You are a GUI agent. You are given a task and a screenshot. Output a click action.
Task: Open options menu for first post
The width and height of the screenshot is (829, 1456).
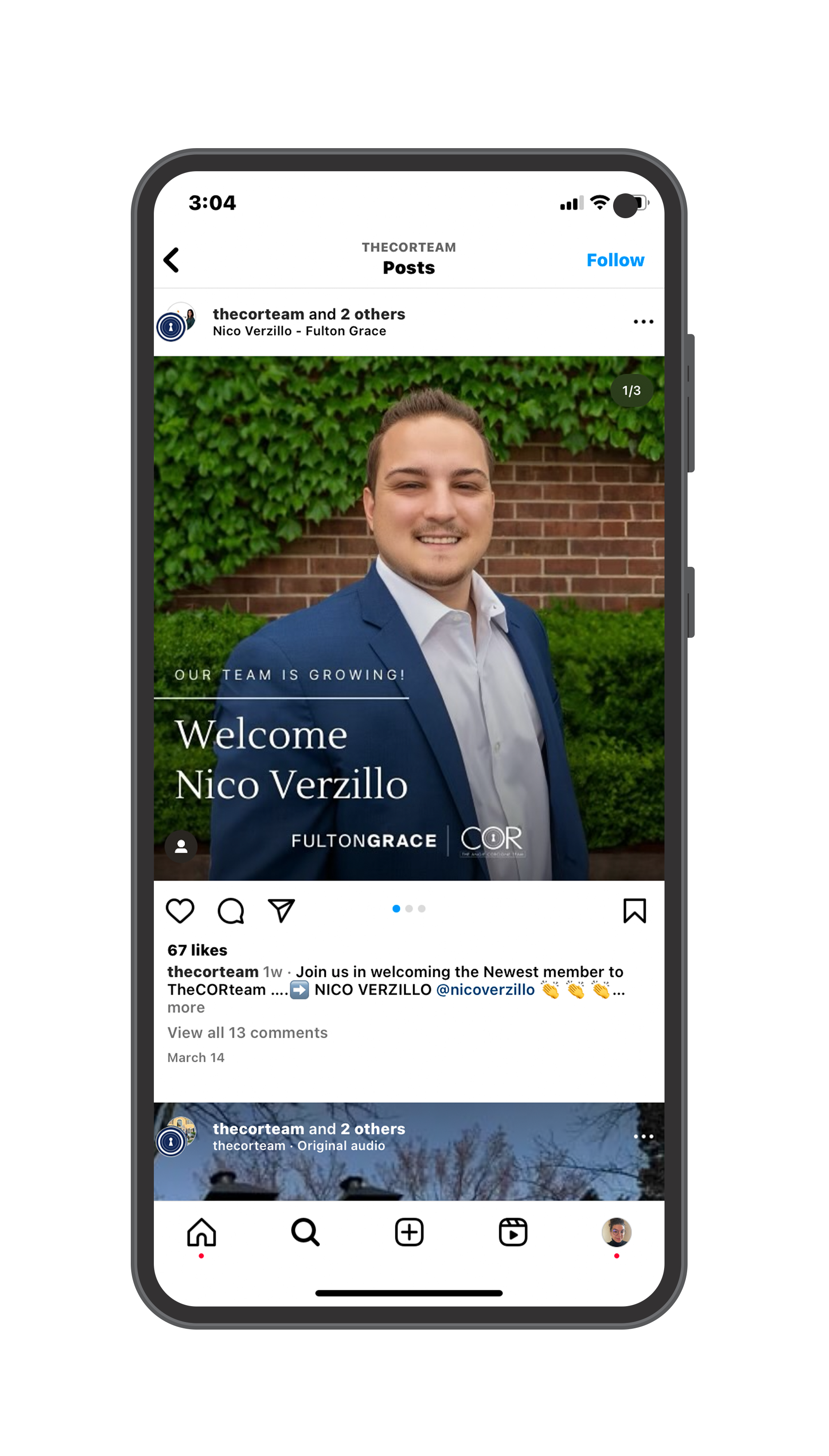tap(643, 322)
